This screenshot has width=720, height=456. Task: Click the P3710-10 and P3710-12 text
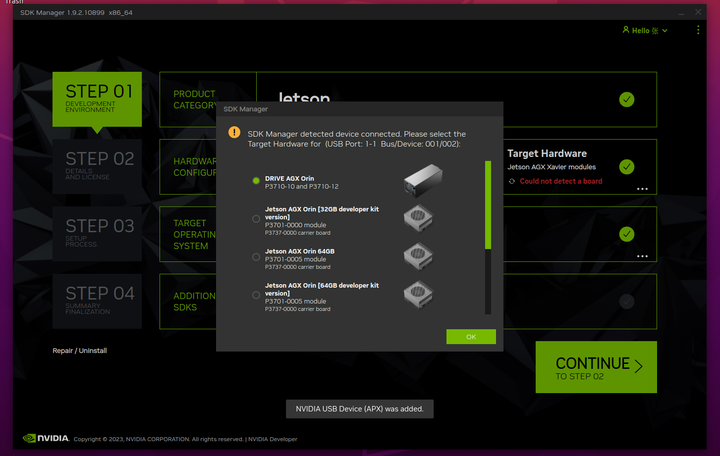coord(301,186)
